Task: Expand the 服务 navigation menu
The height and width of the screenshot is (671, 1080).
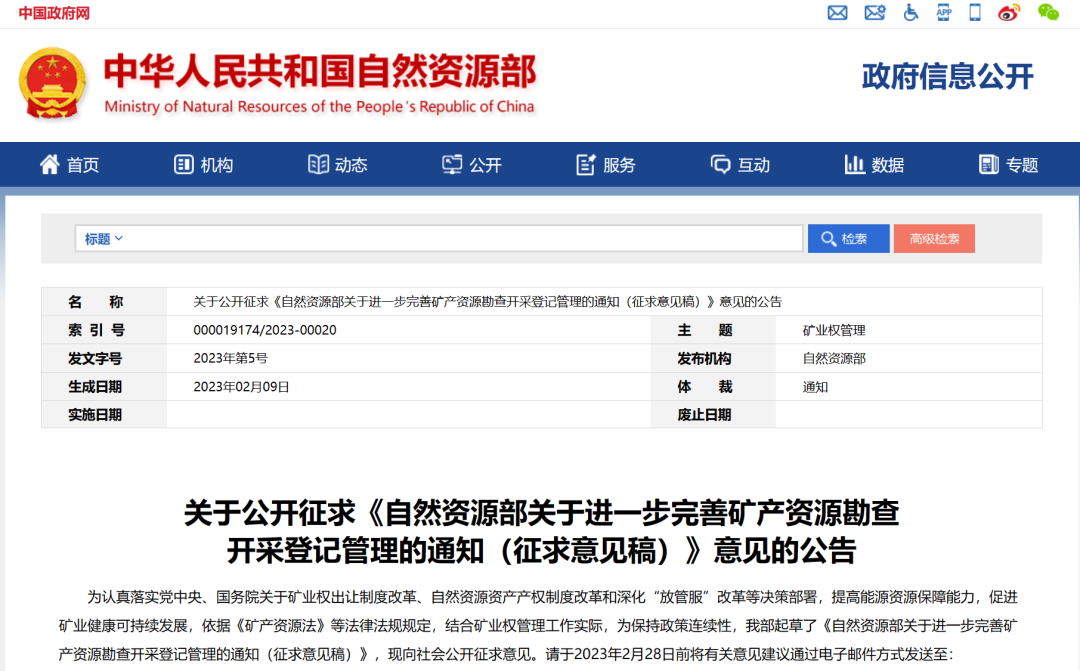Action: pyautogui.click(x=607, y=164)
